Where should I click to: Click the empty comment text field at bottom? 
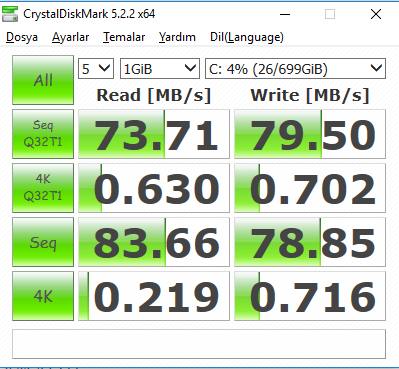pyautogui.click(x=199, y=344)
